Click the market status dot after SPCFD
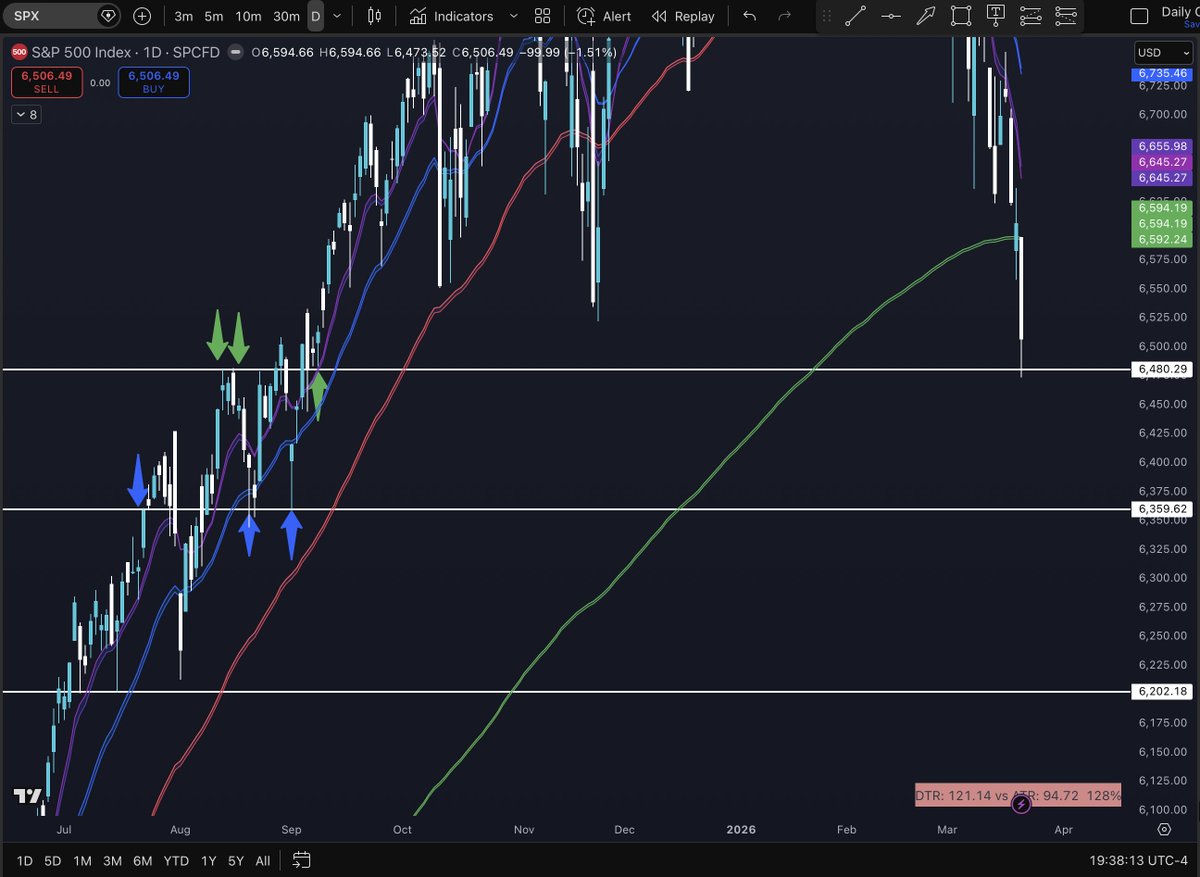 click(x=236, y=52)
